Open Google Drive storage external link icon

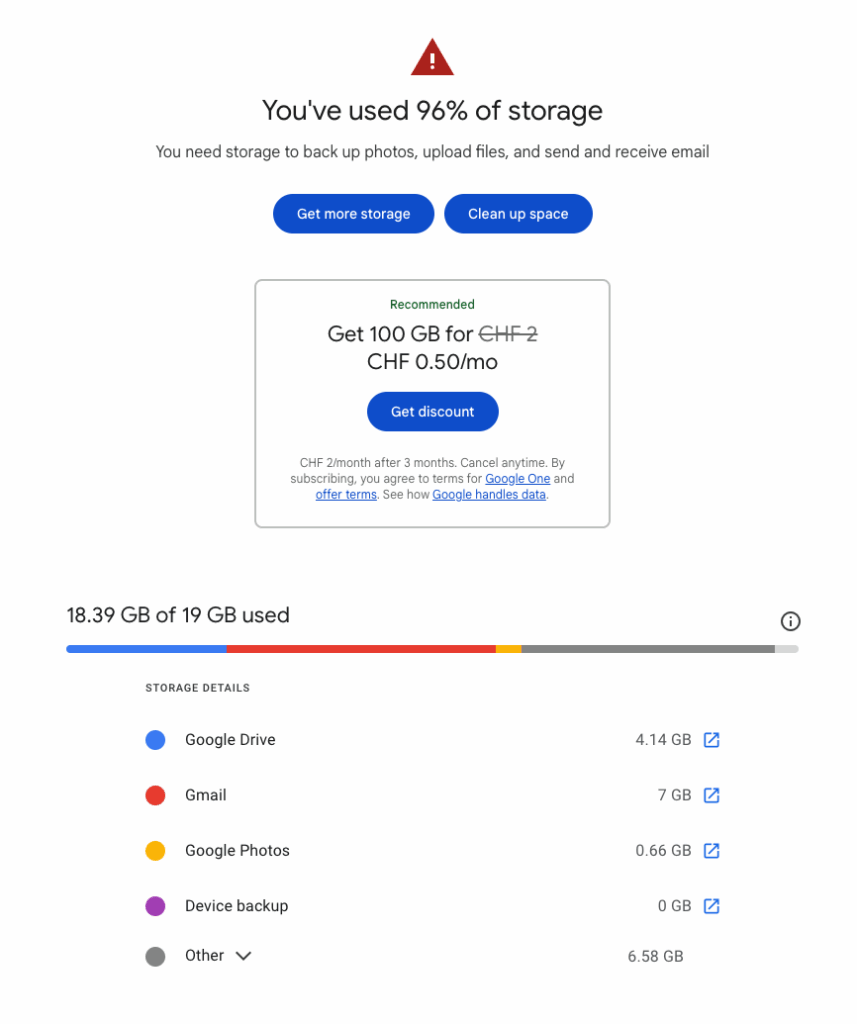(711, 739)
